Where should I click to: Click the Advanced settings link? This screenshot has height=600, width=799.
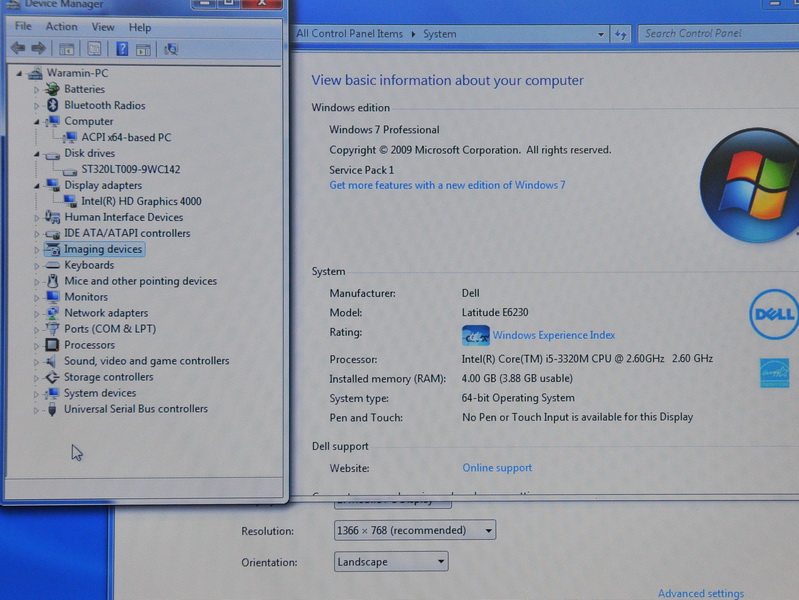pyautogui.click(x=701, y=593)
